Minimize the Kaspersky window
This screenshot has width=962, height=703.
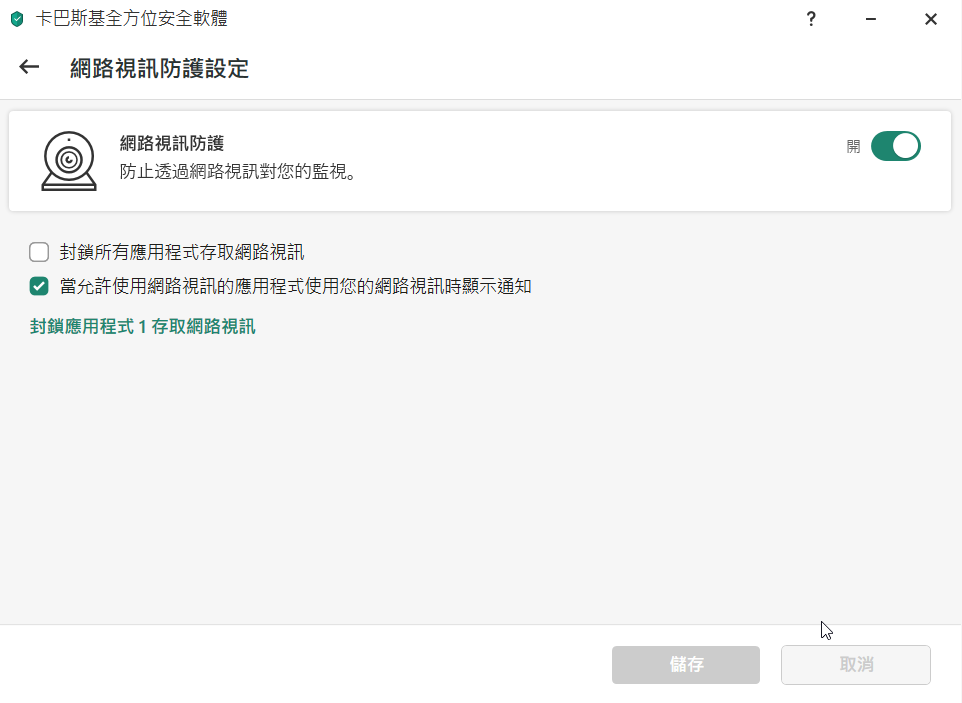click(x=871, y=19)
